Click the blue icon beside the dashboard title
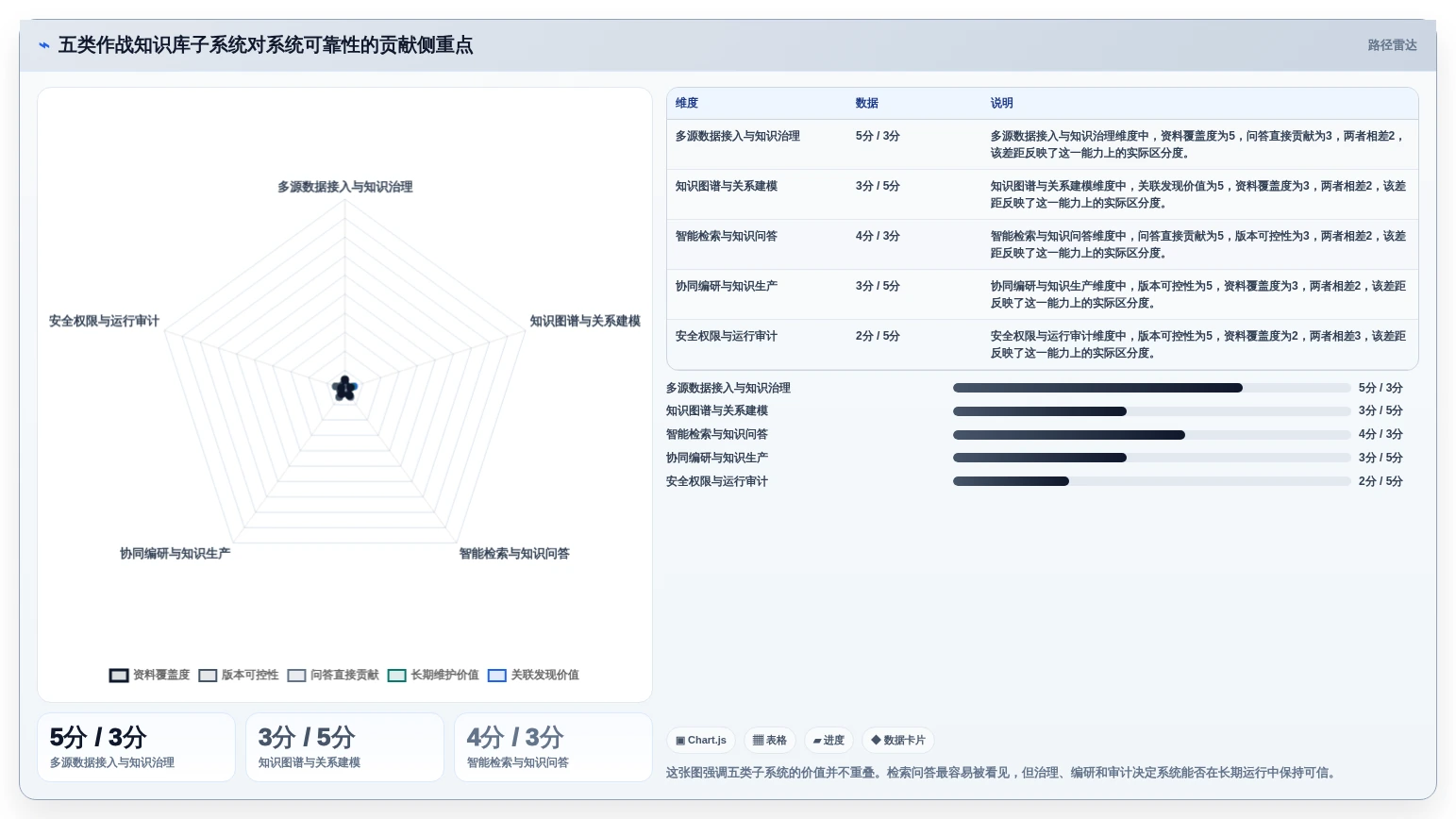 click(x=43, y=45)
